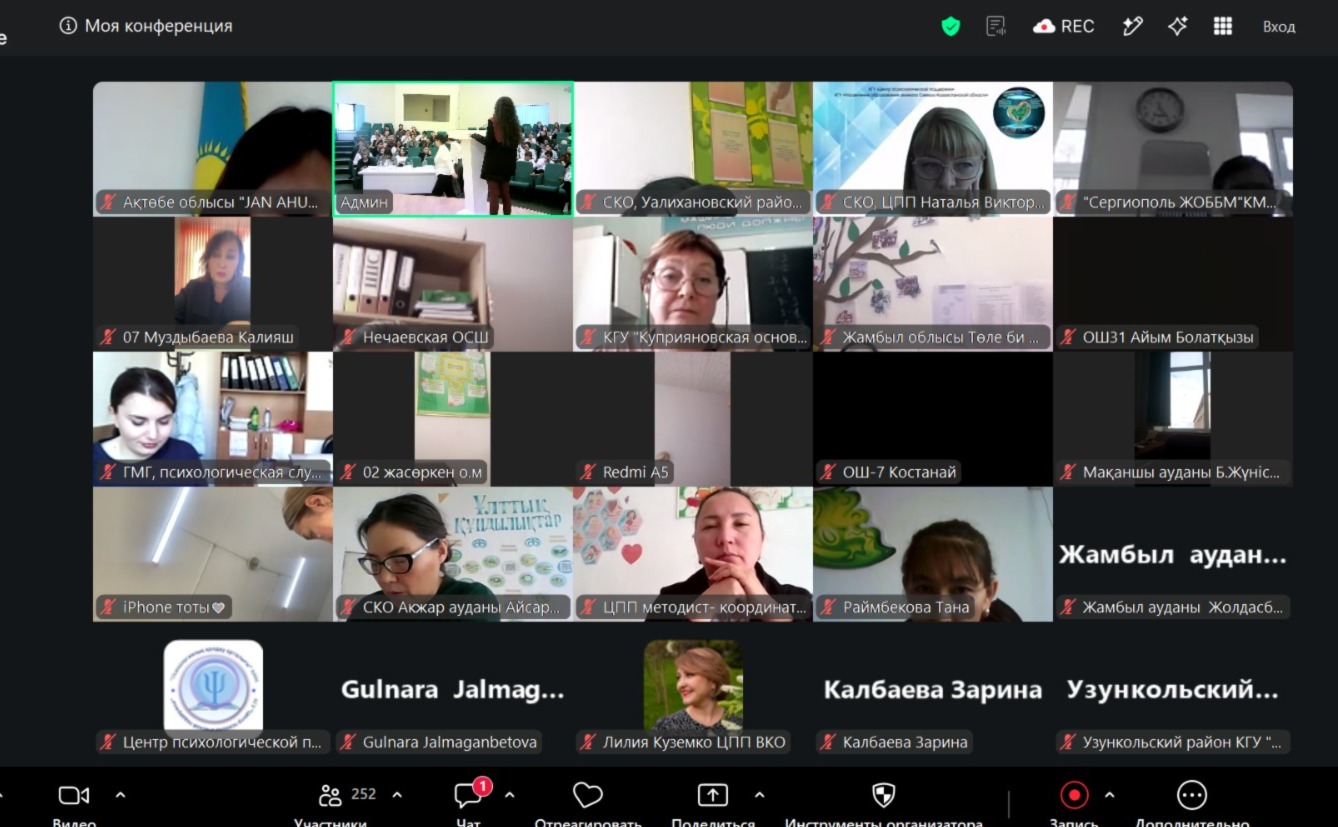Open the recording options arrow
This screenshot has height=827, width=1338.
click(1109, 795)
